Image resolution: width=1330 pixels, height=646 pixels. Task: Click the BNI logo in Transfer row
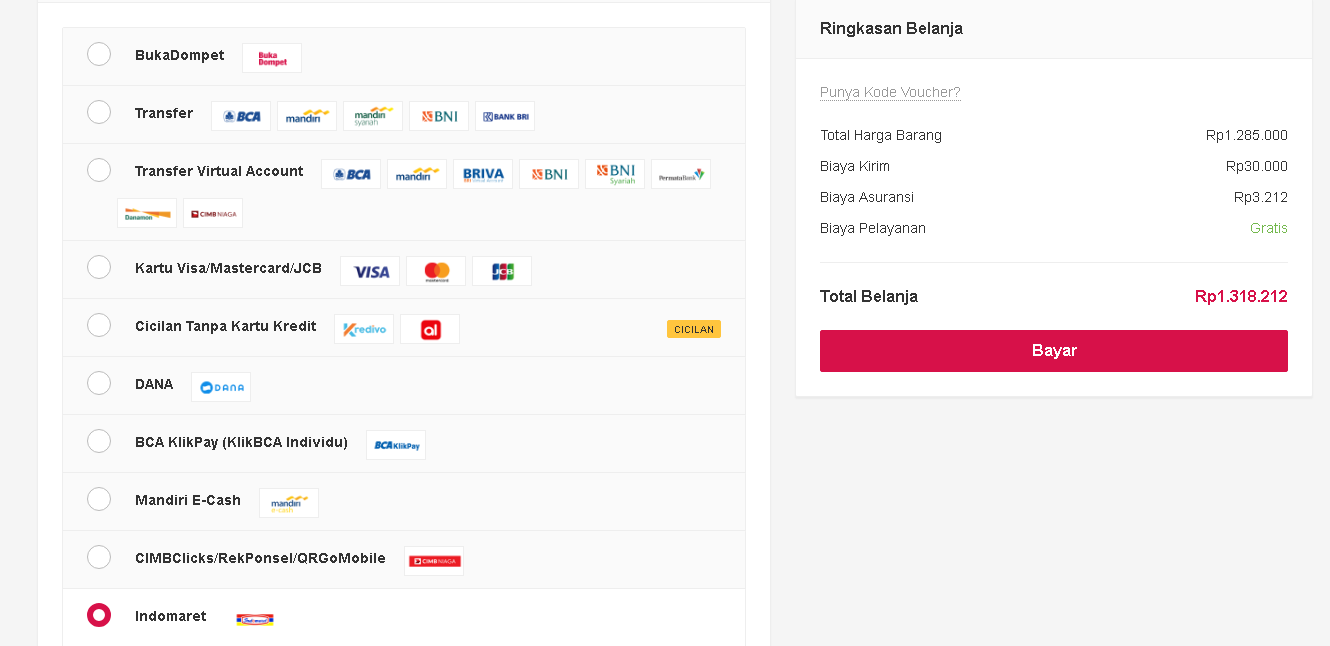tap(439, 116)
